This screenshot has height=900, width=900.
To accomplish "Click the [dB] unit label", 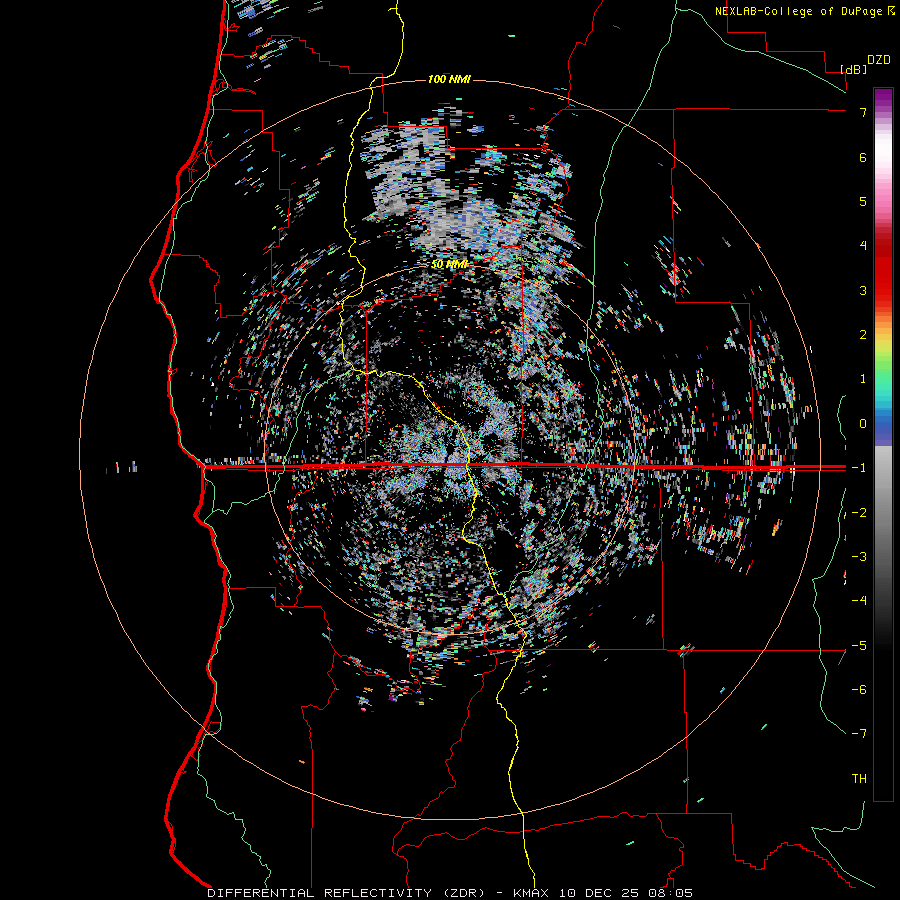I will pyautogui.click(x=853, y=69).
